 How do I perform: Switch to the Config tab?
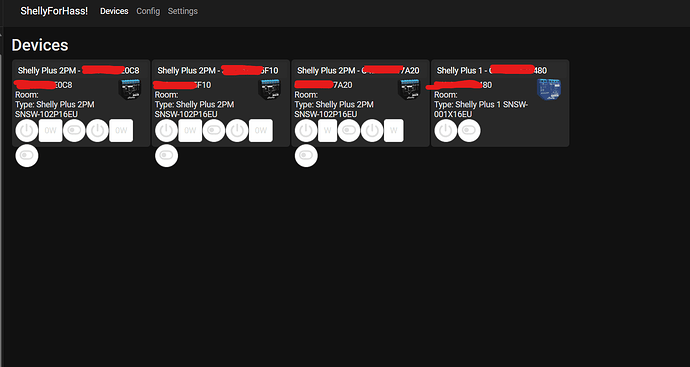(x=148, y=11)
